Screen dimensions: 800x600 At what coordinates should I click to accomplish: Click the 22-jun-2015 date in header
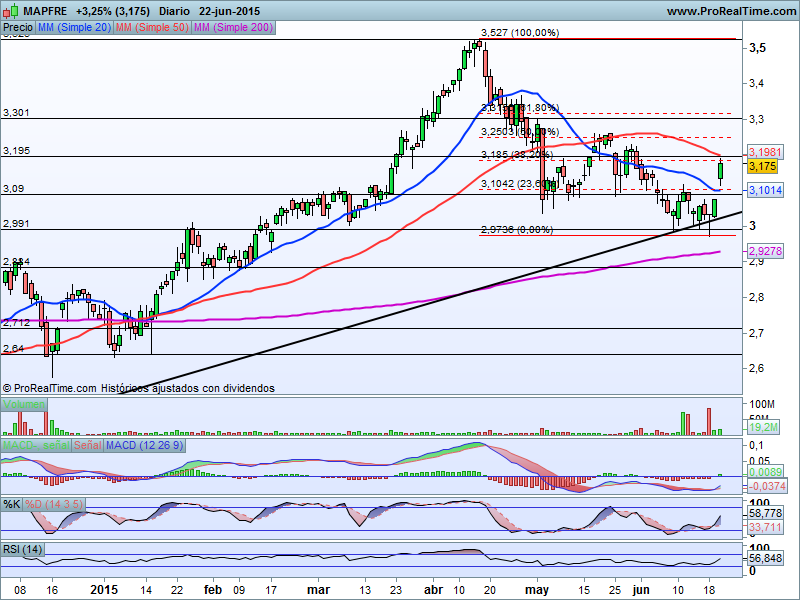pyautogui.click(x=230, y=11)
